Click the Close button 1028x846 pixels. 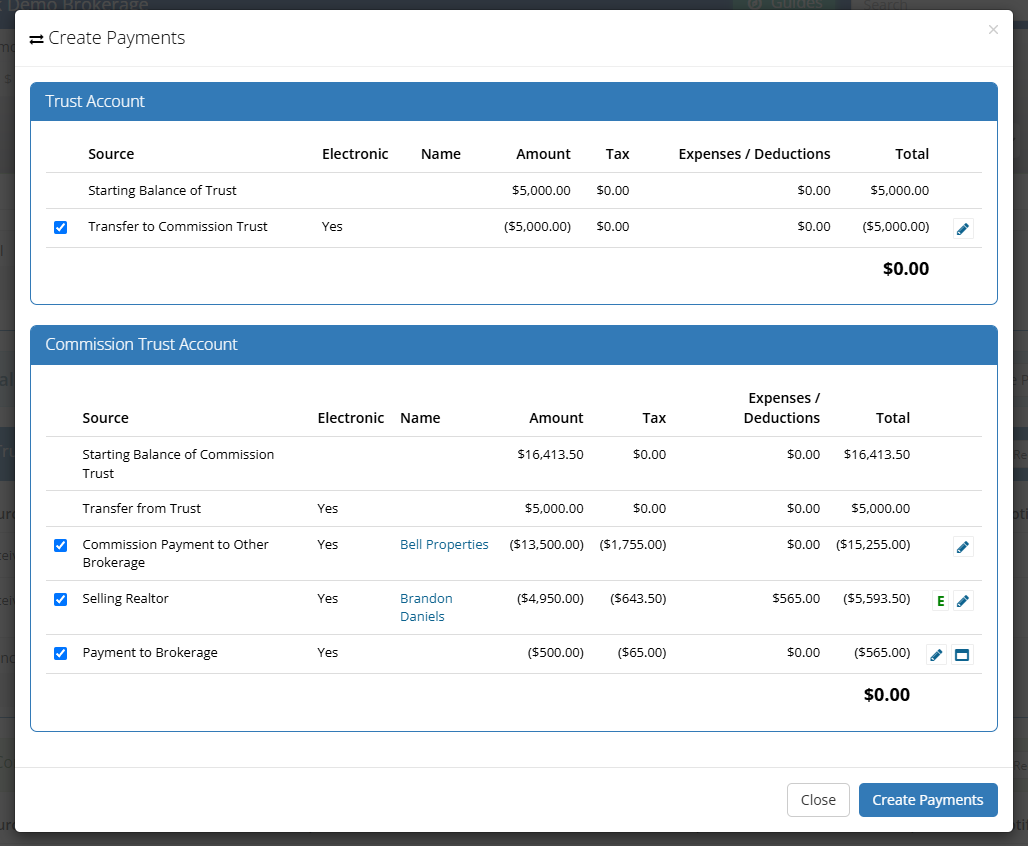818,800
